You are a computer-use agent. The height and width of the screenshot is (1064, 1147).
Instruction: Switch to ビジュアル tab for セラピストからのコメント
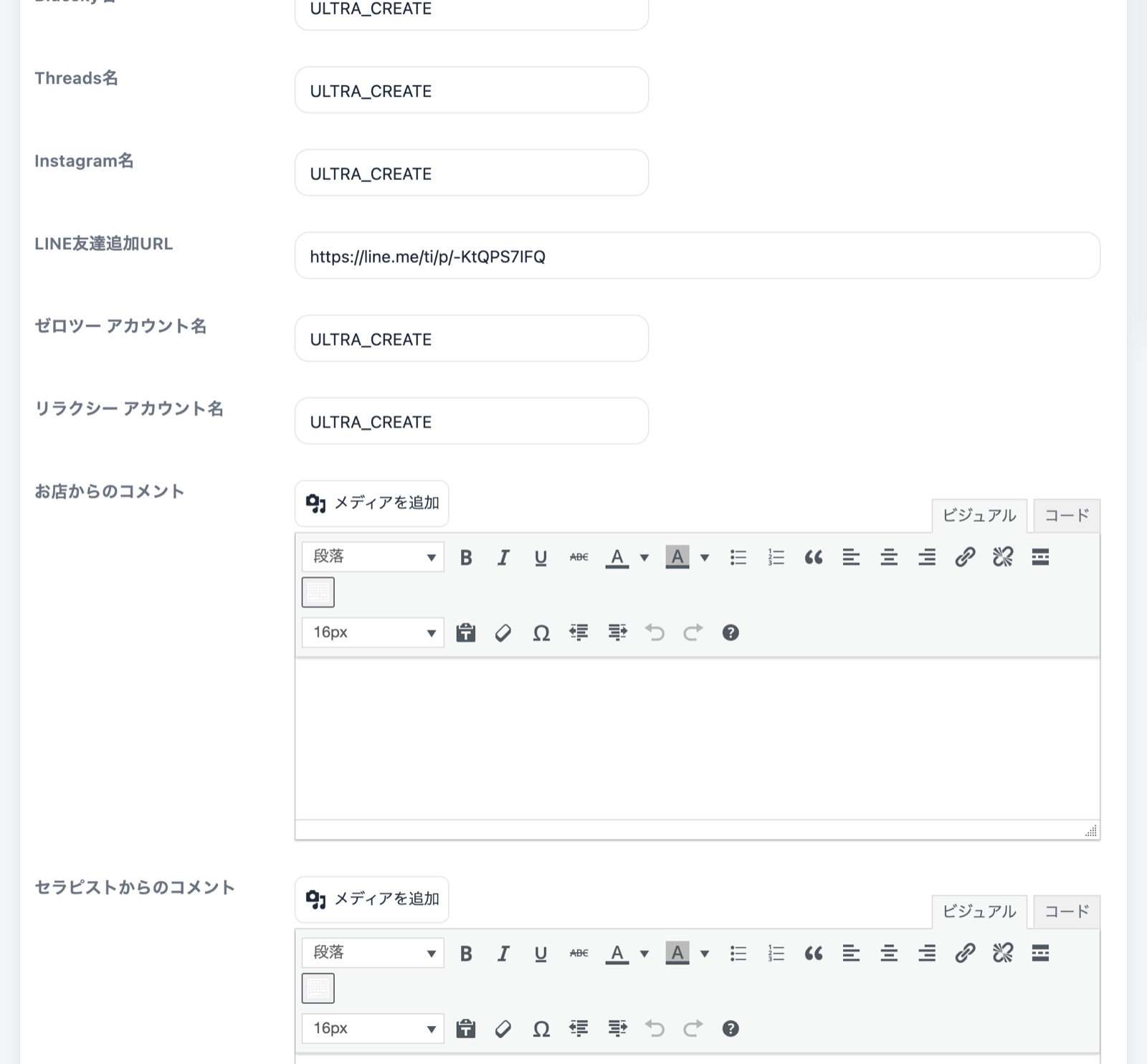(979, 911)
